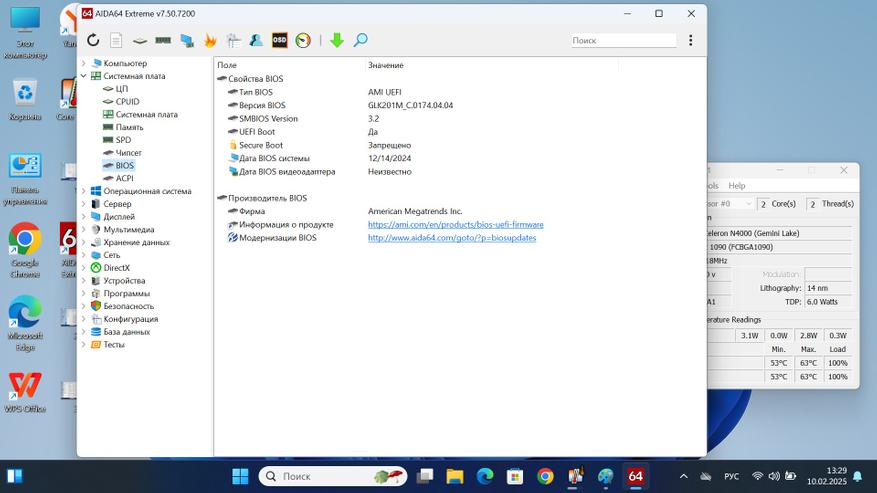Expand the Компьютер tree node

point(84,63)
